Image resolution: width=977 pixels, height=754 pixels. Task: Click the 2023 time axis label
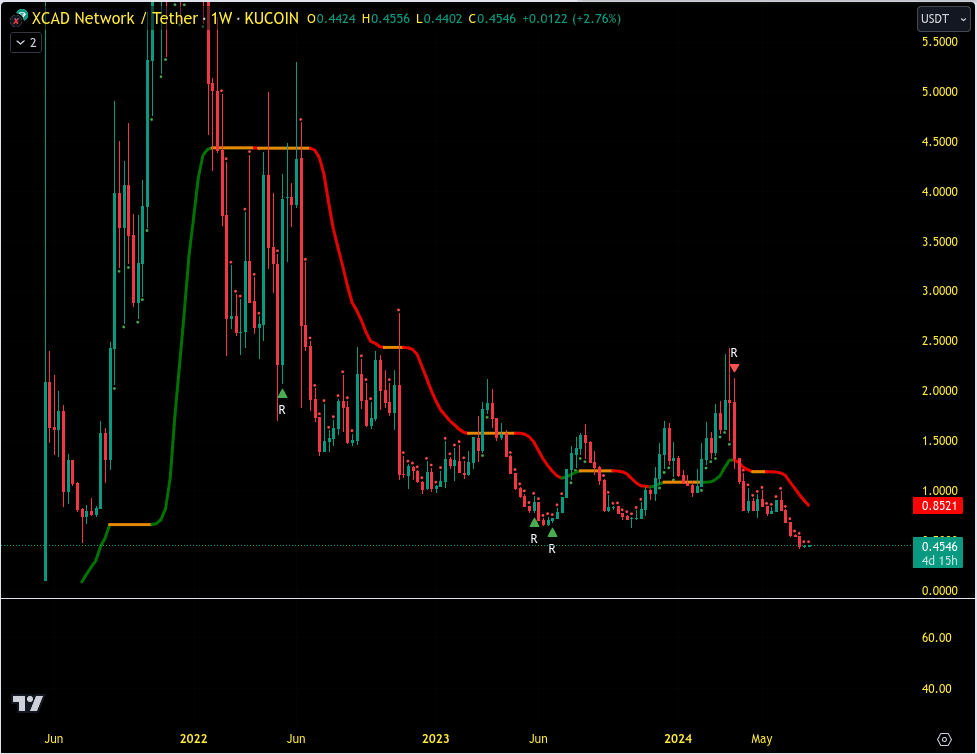point(436,739)
